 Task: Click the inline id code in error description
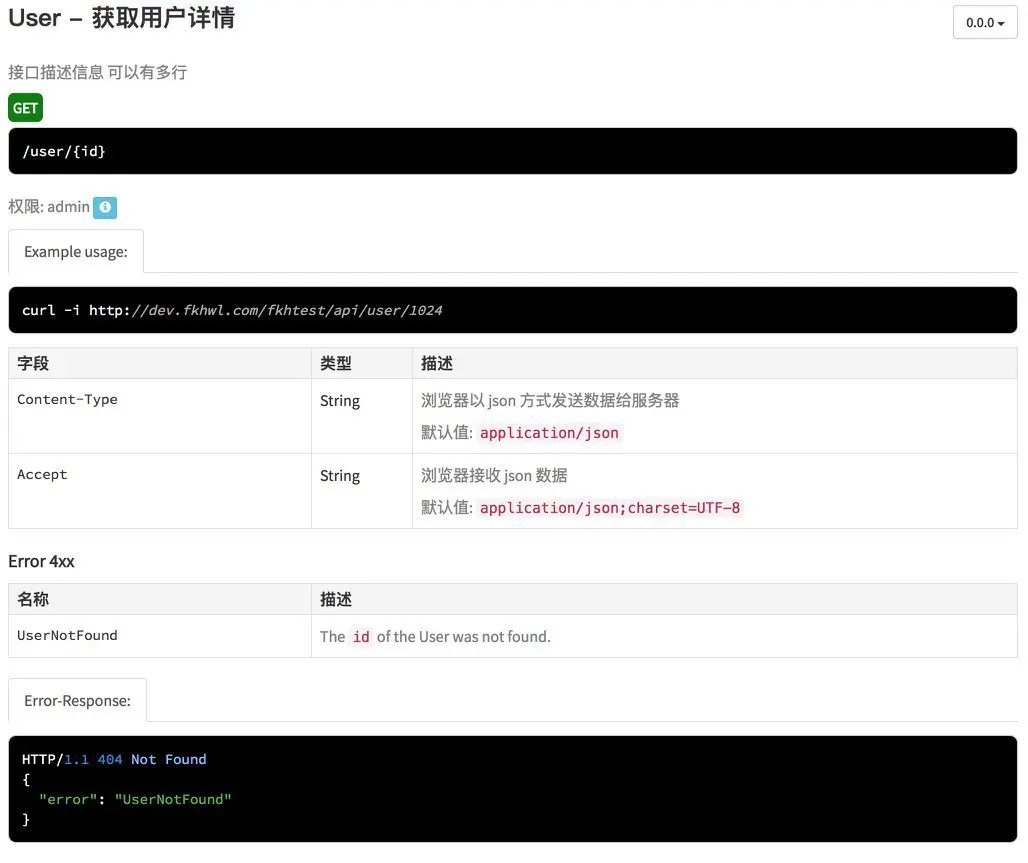[361, 637]
